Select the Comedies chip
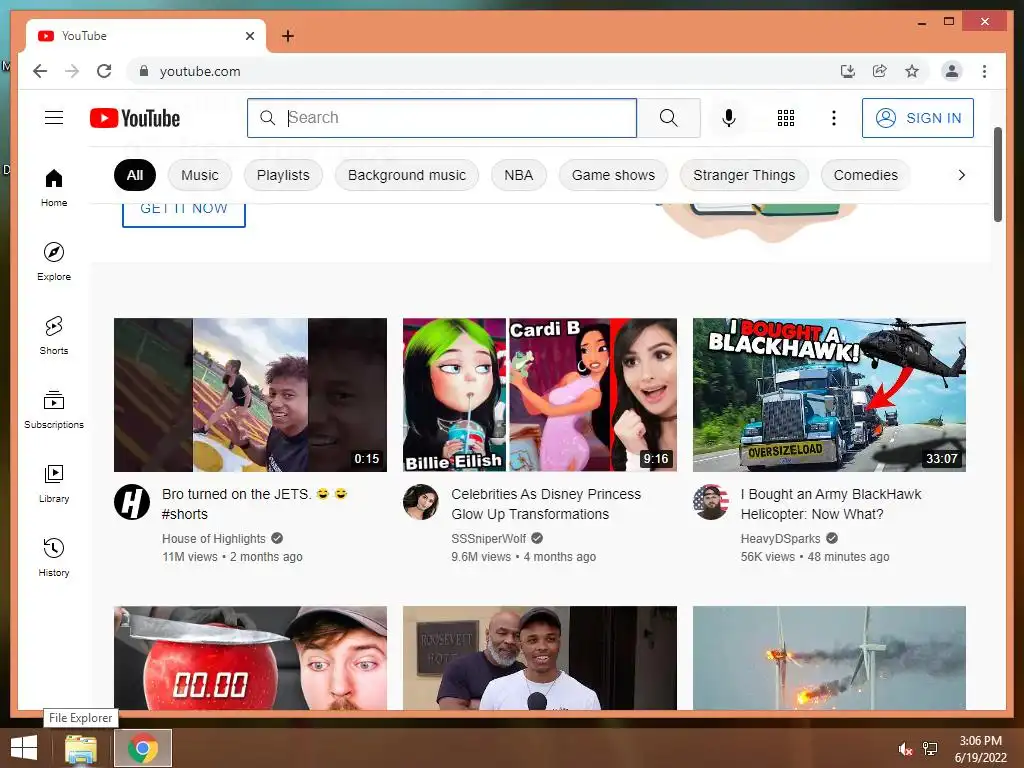This screenshot has height=768, width=1024. coord(865,175)
